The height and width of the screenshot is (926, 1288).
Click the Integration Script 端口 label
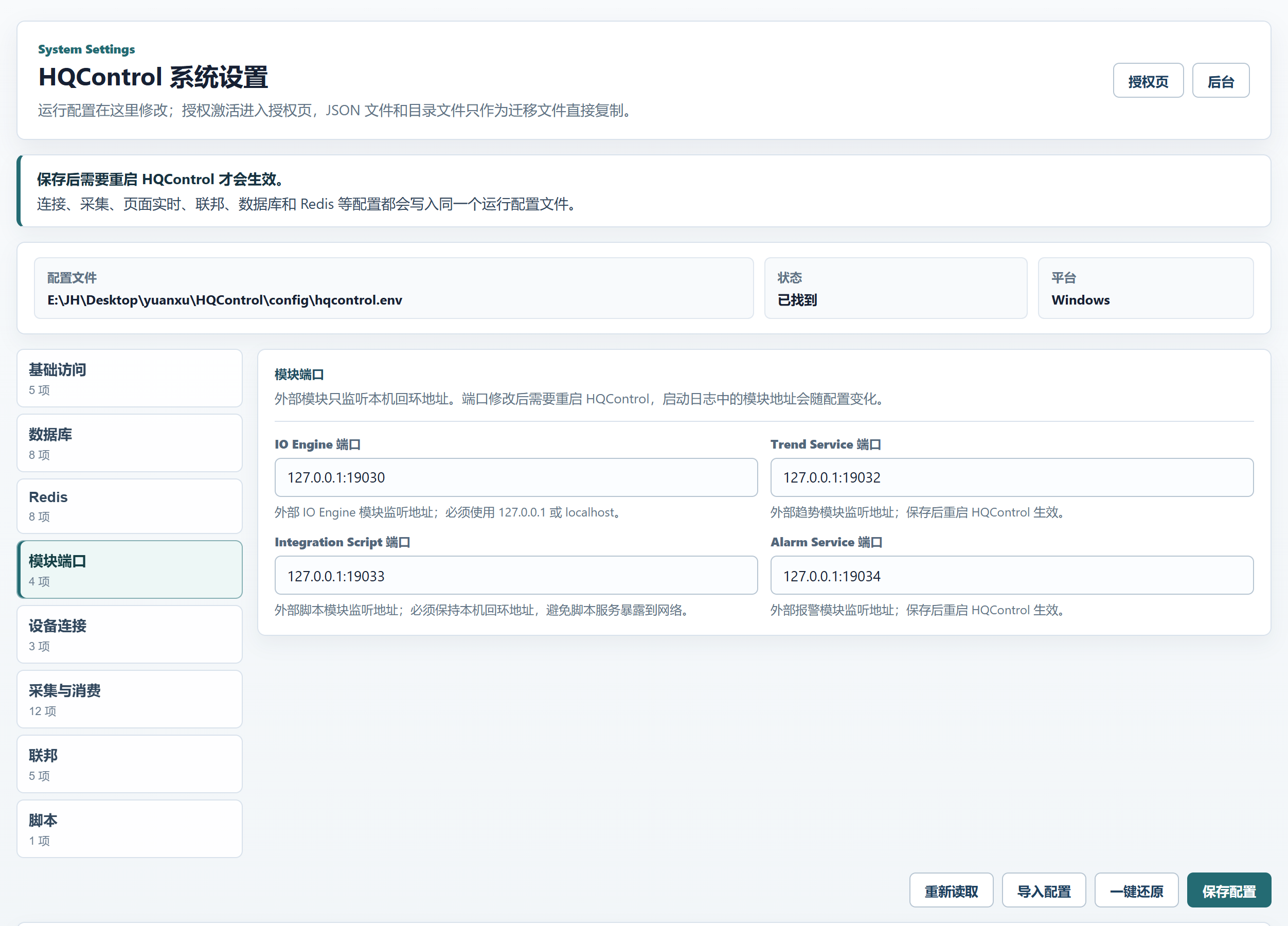[343, 542]
